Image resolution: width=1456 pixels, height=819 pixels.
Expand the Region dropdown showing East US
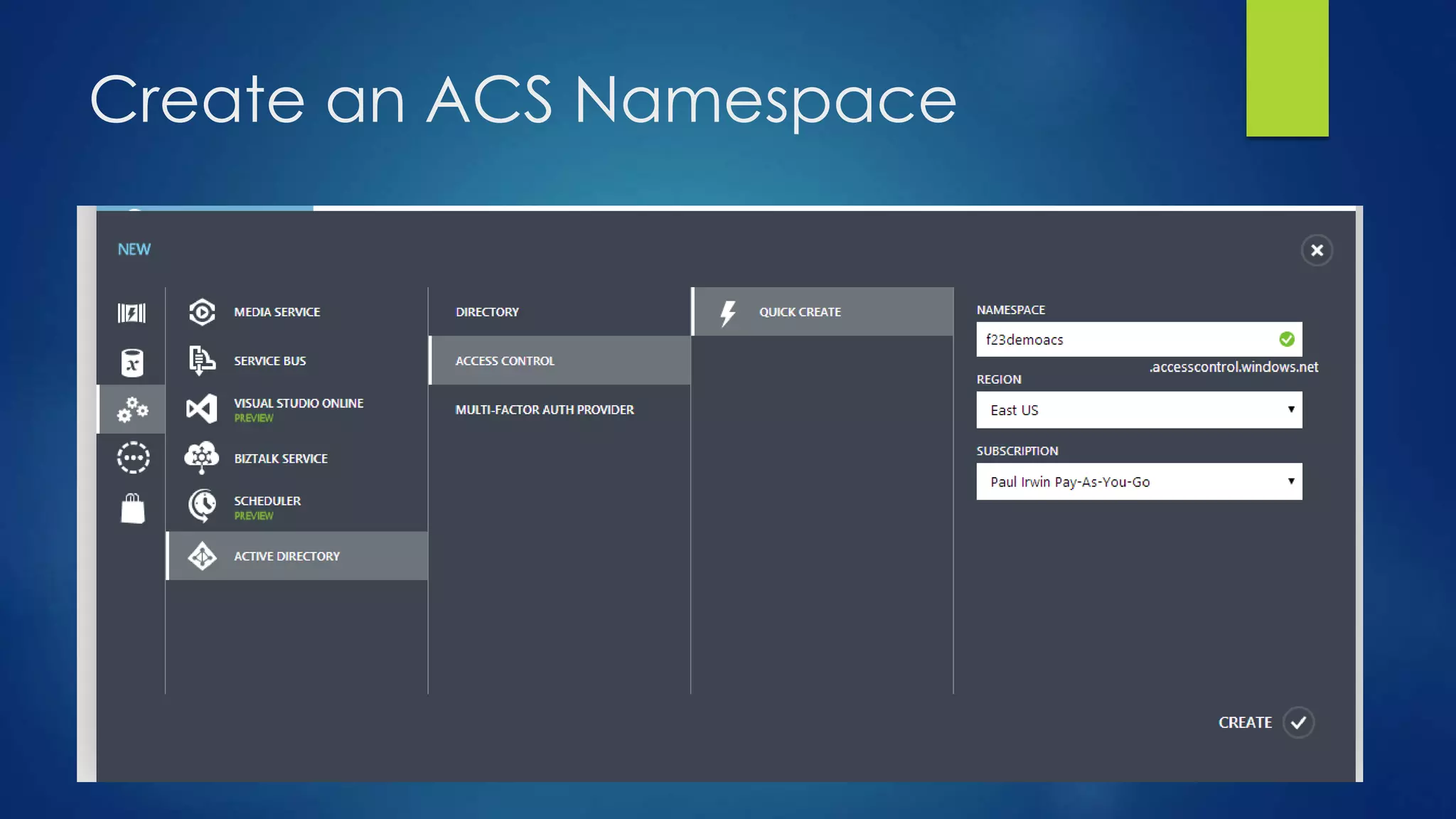1139,410
